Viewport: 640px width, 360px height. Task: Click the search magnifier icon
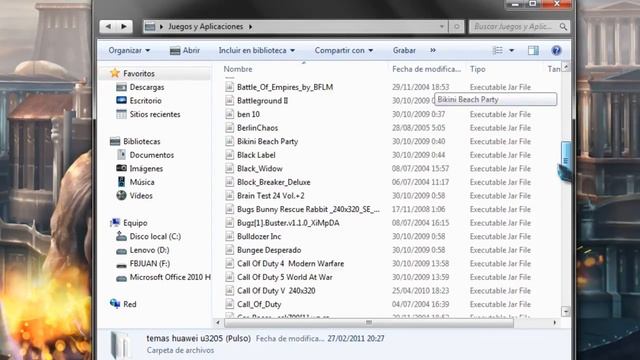[x=563, y=27]
